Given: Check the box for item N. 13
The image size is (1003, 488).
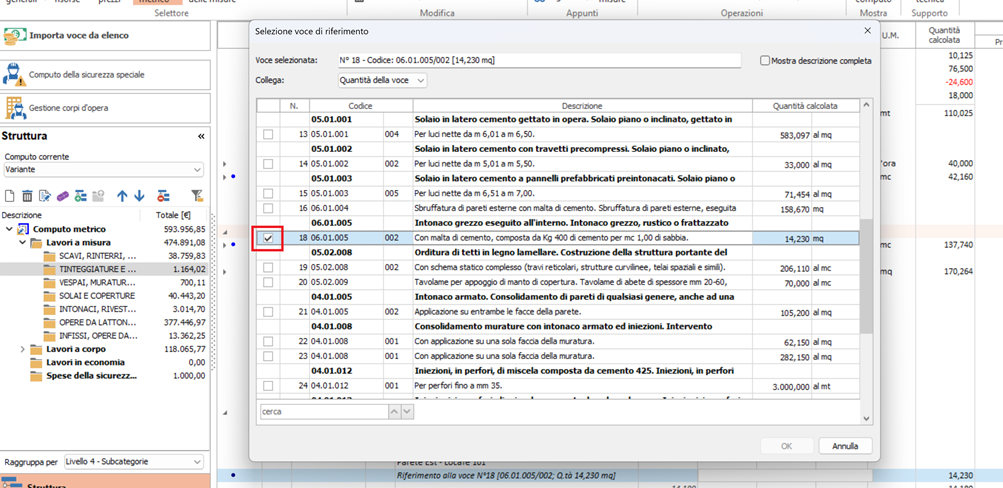Looking at the screenshot, I should pos(268,134).
